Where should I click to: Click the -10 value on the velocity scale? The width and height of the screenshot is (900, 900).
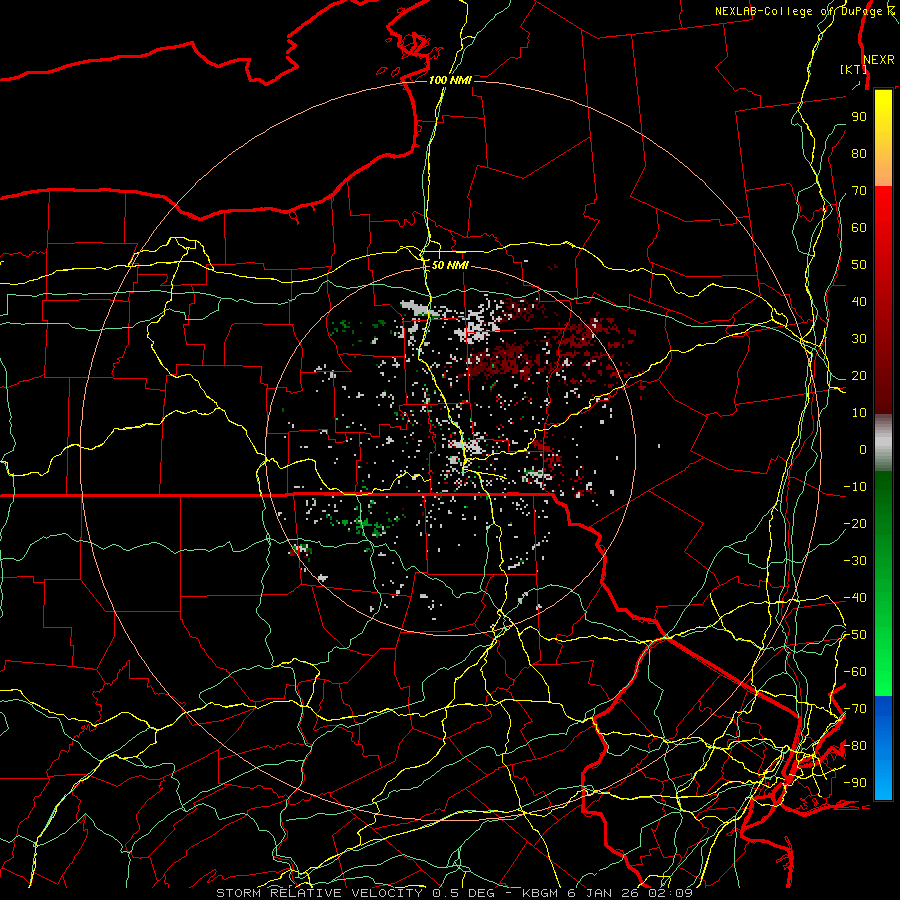(x=855, y=487)
